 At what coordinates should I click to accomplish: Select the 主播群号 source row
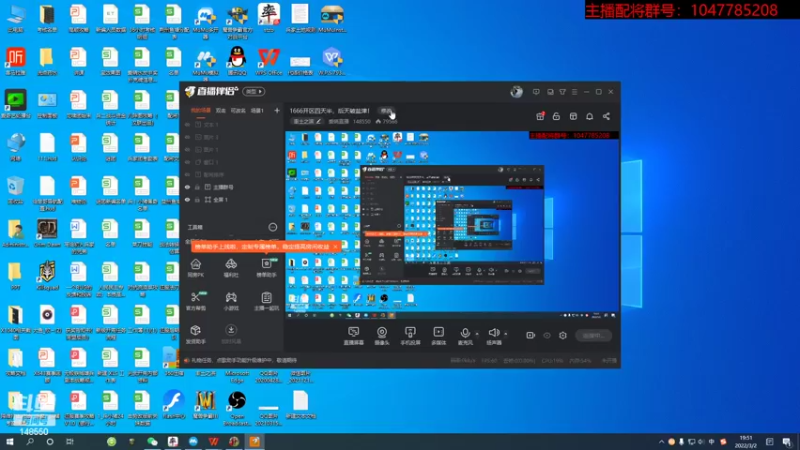coord(232,187)
